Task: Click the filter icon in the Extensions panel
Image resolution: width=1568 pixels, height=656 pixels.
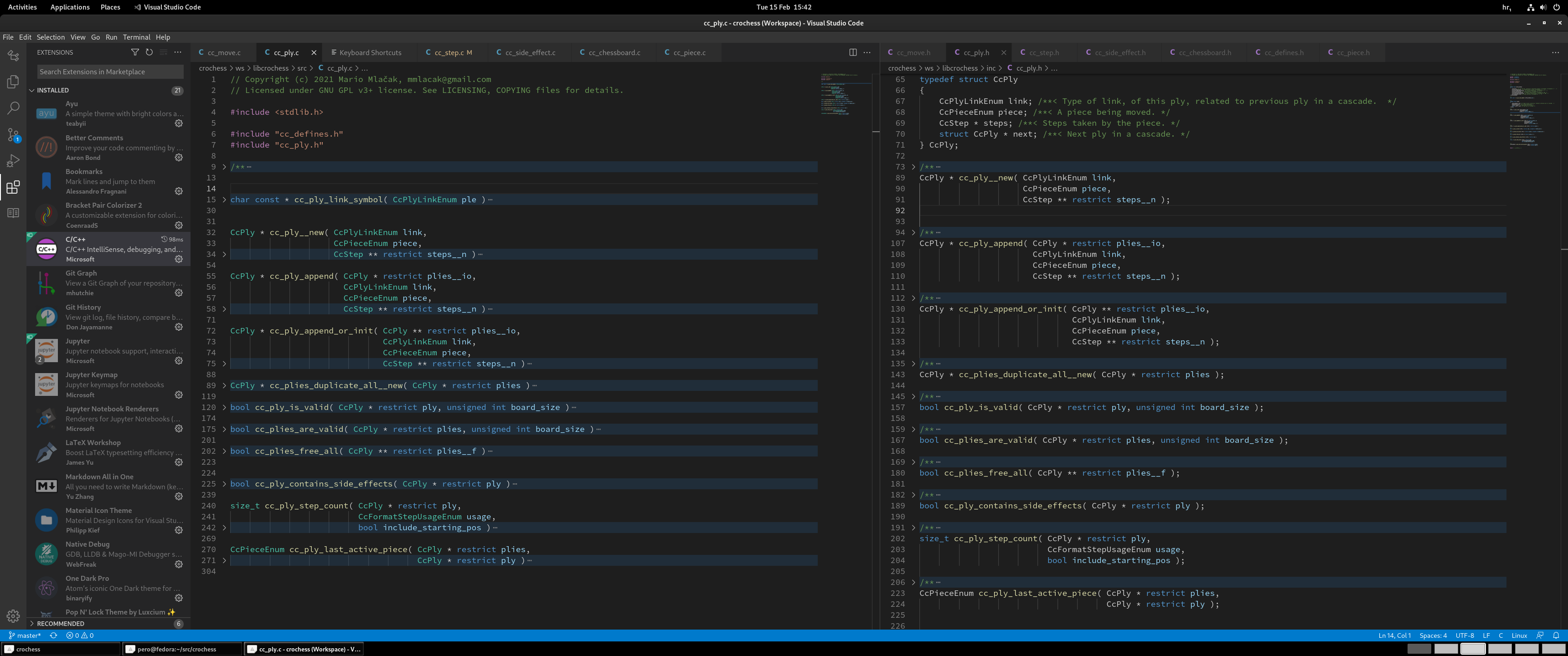Action: click(135, 52)
